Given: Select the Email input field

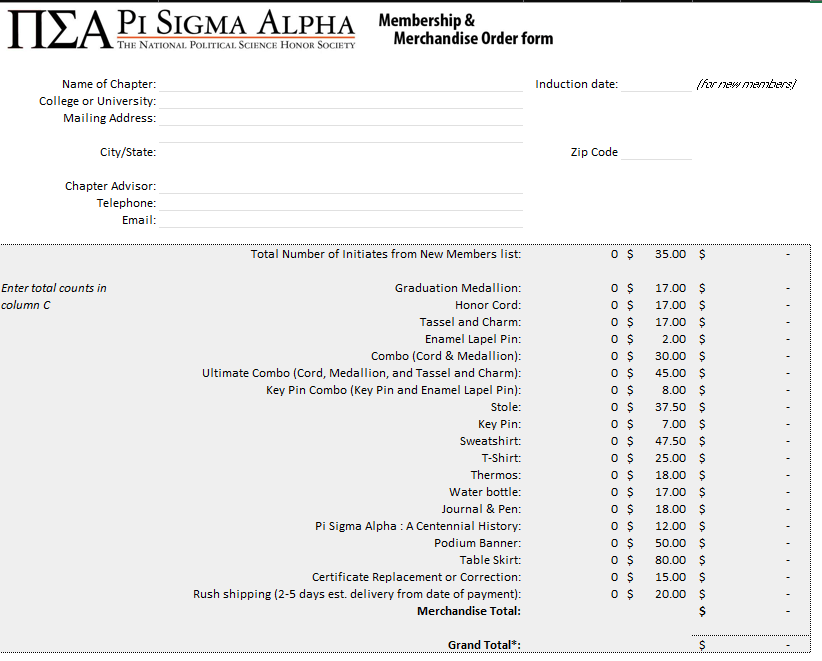Looking at the screenshot, I should tap(341, 220).
